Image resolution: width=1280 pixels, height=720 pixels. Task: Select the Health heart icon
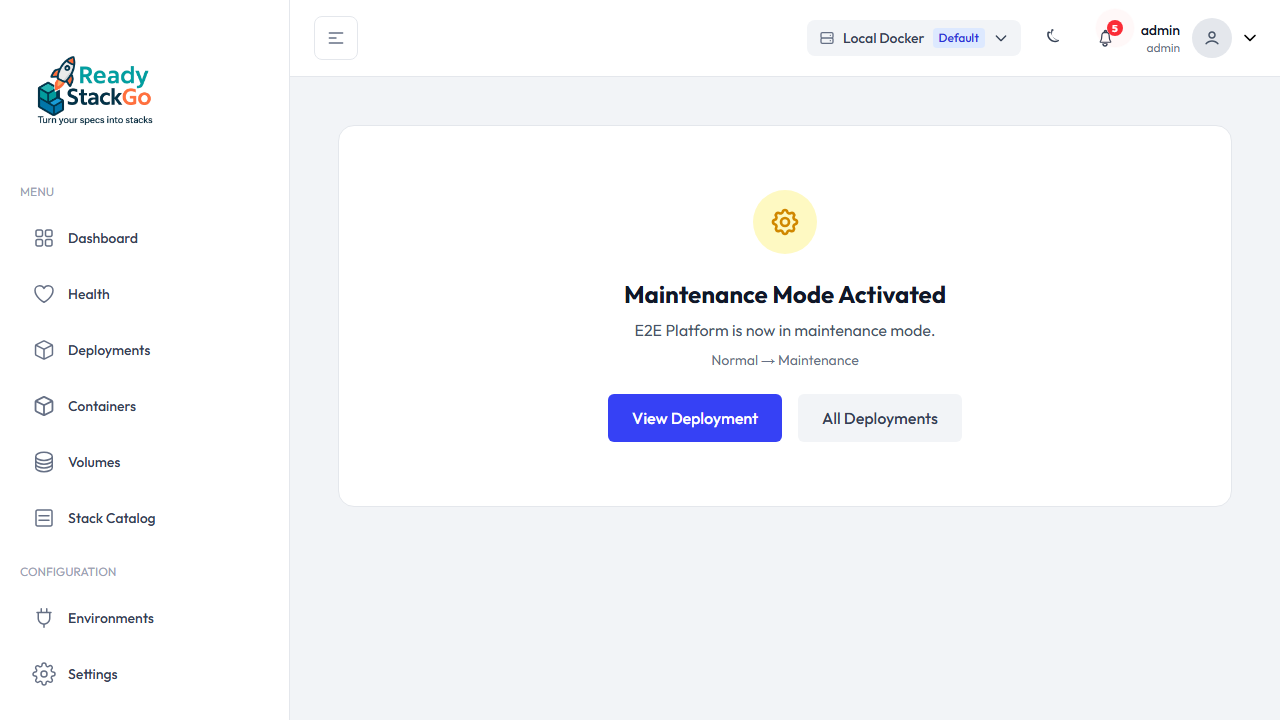point(44,294)
